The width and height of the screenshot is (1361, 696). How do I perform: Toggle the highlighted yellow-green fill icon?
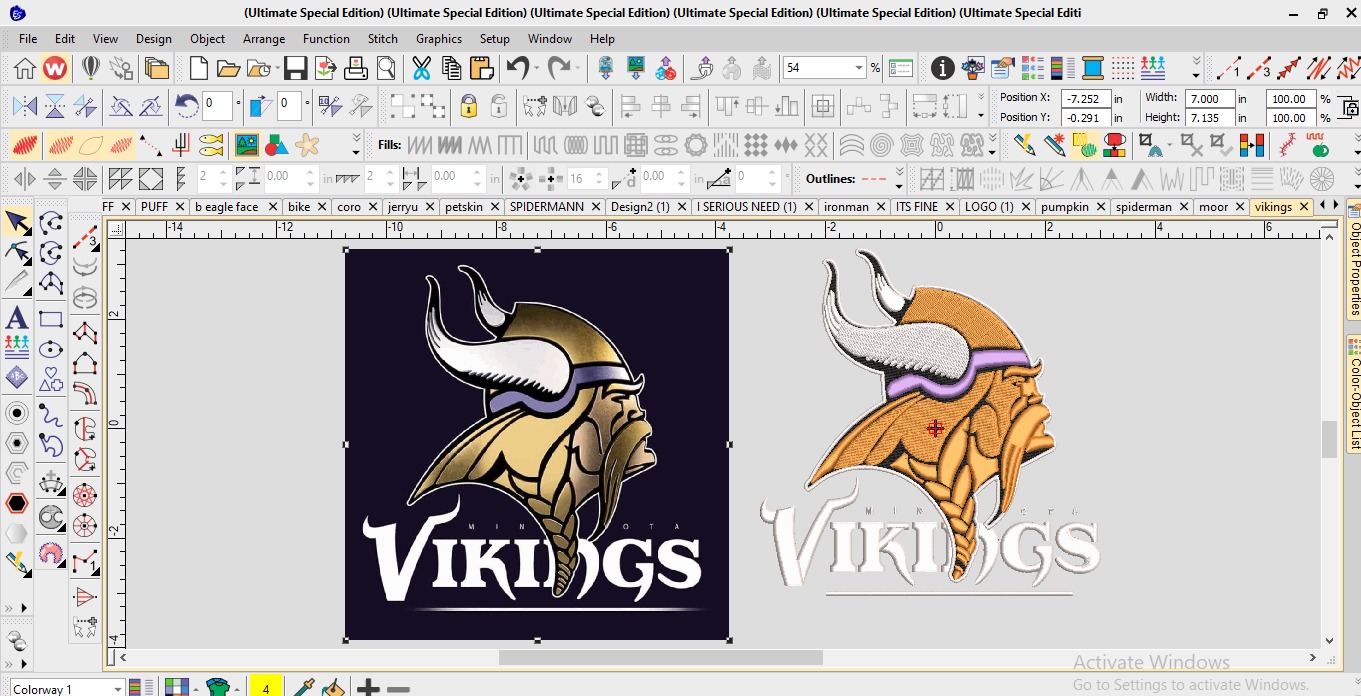pyautogui.click(x=1085, y=145)
